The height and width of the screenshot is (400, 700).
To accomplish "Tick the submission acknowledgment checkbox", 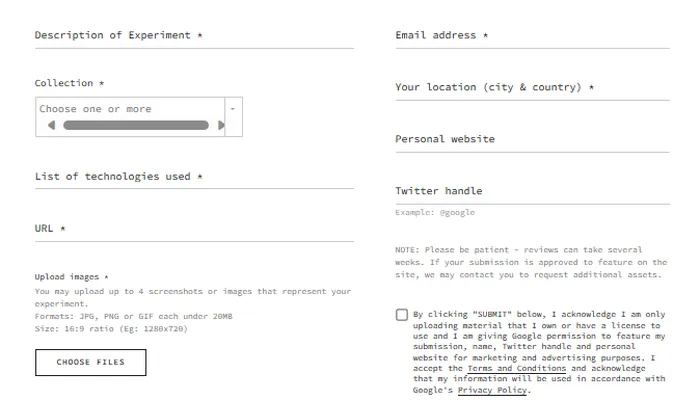I will (402, 314).
